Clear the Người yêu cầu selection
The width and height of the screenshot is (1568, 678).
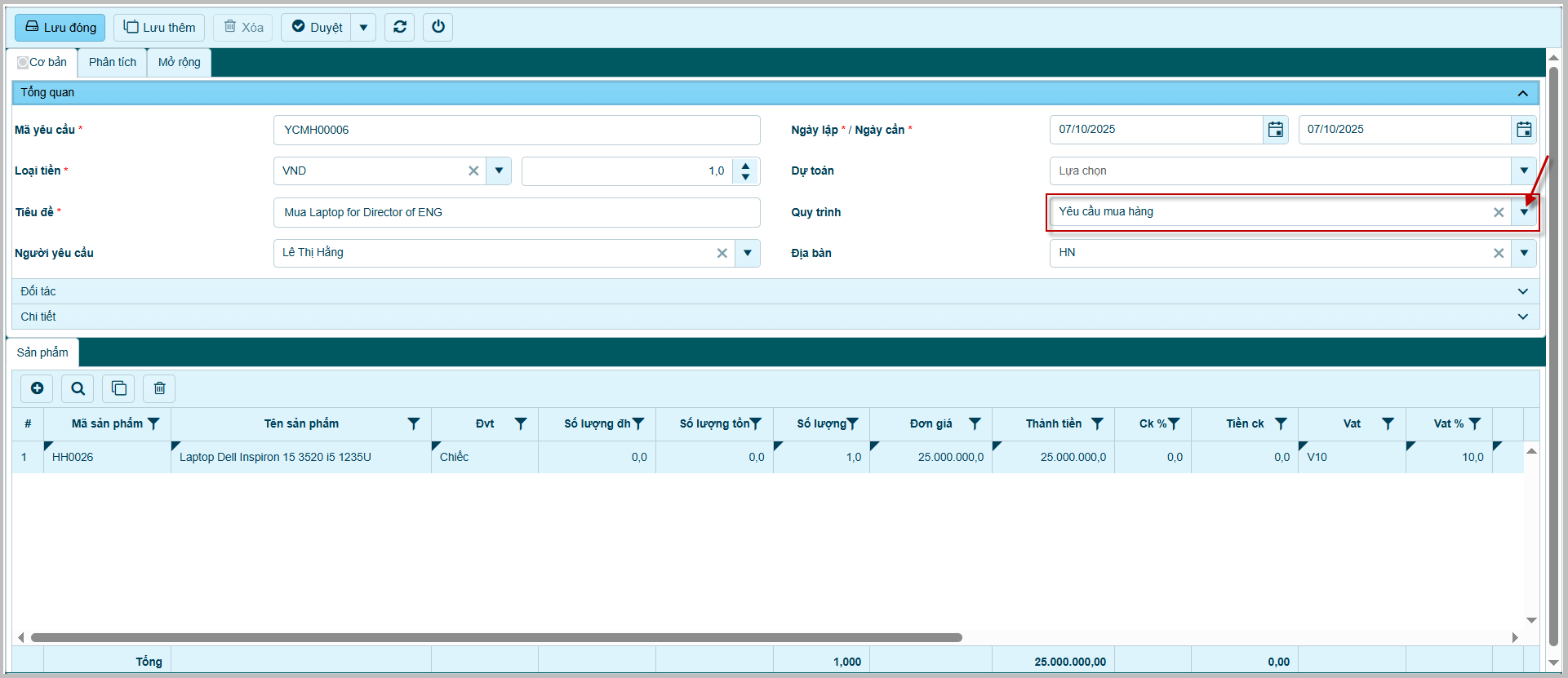[x=722, y=253]
